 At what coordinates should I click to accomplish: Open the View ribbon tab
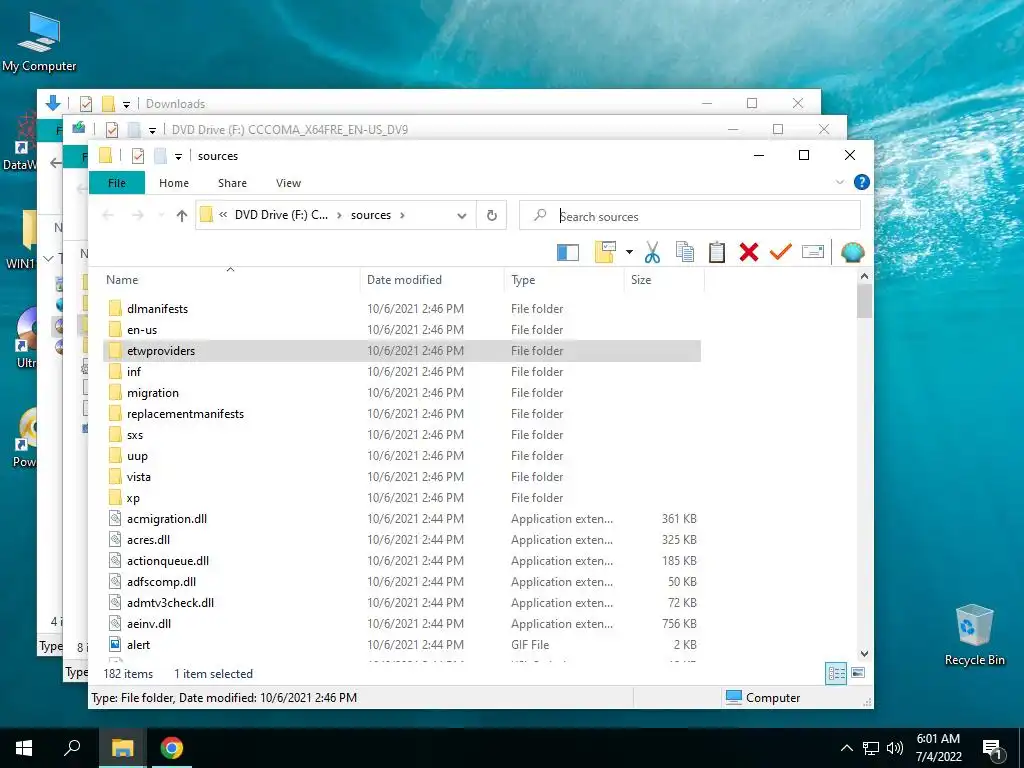288,183
